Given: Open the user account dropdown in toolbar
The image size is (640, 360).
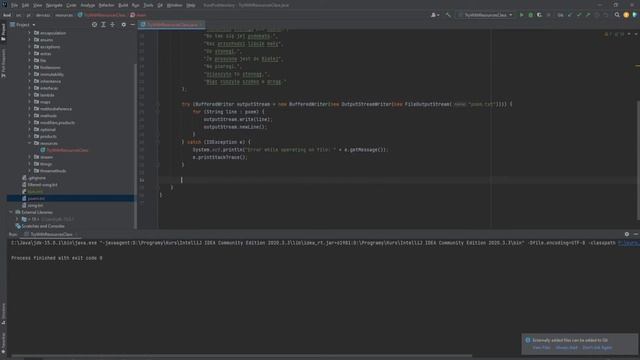Looking at the screenshot, I should pyautogui.click(x=435, y=15).
